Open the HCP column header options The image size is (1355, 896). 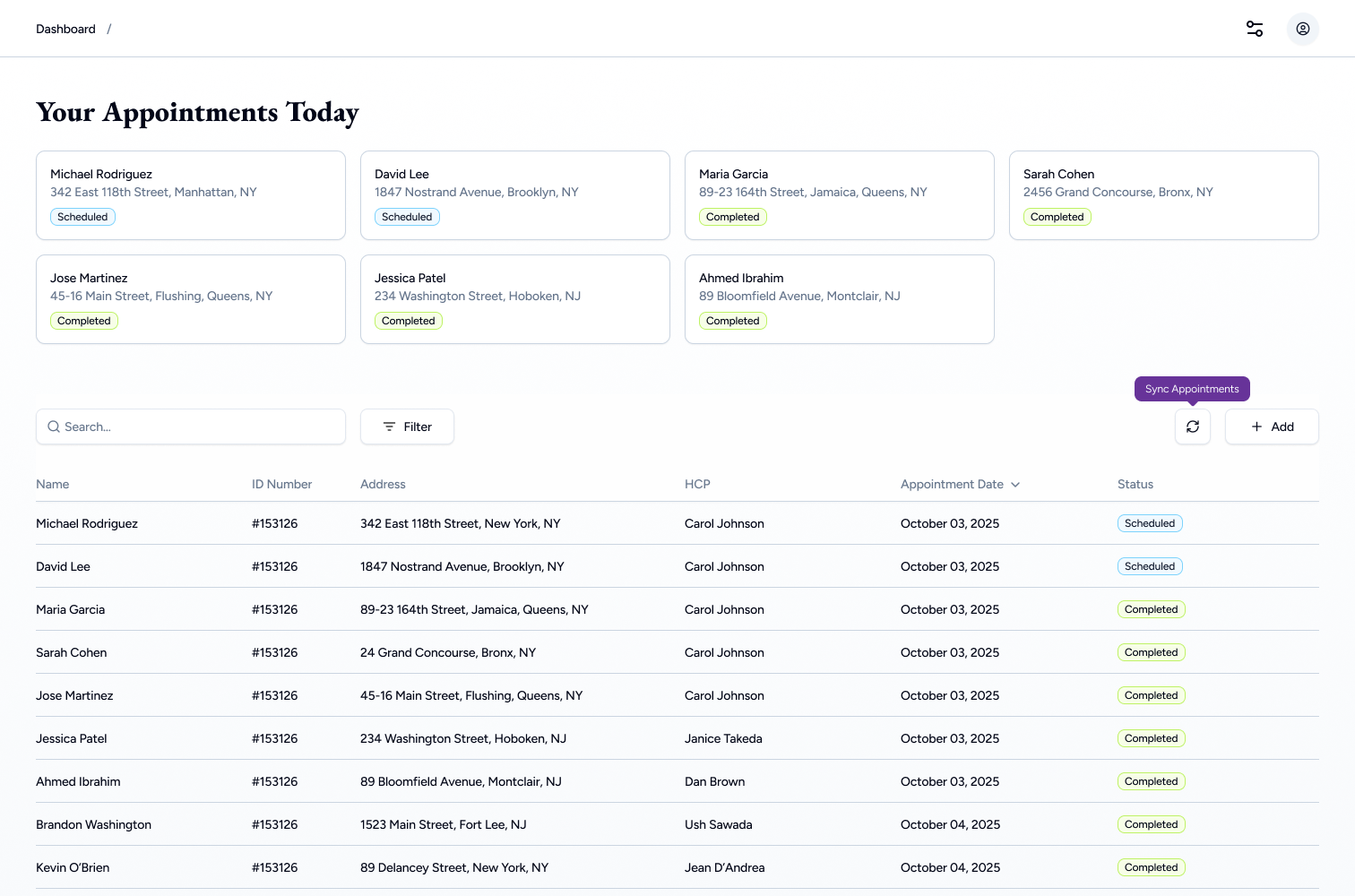(697, 484)
